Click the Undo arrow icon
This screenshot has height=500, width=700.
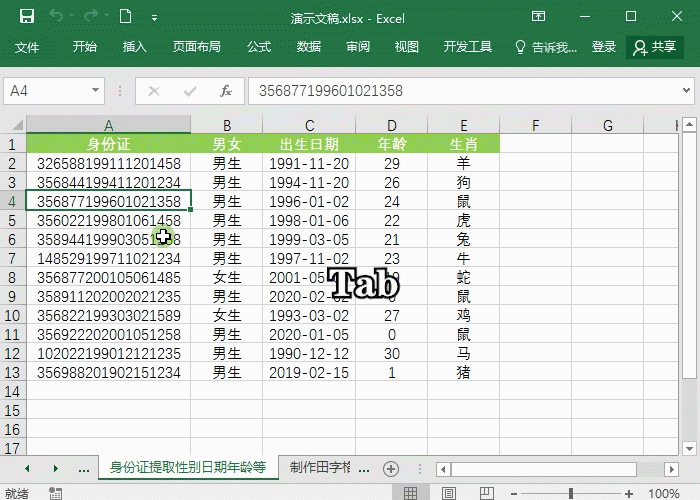pos(56,17)
